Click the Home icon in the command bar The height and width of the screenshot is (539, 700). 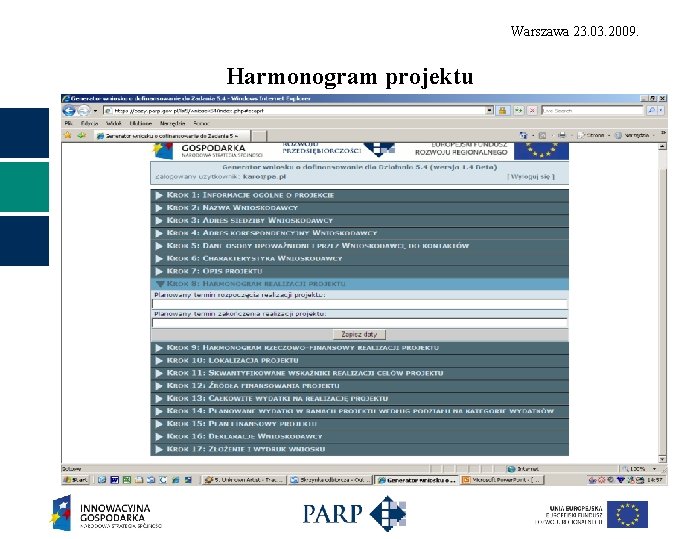point(523,135)
